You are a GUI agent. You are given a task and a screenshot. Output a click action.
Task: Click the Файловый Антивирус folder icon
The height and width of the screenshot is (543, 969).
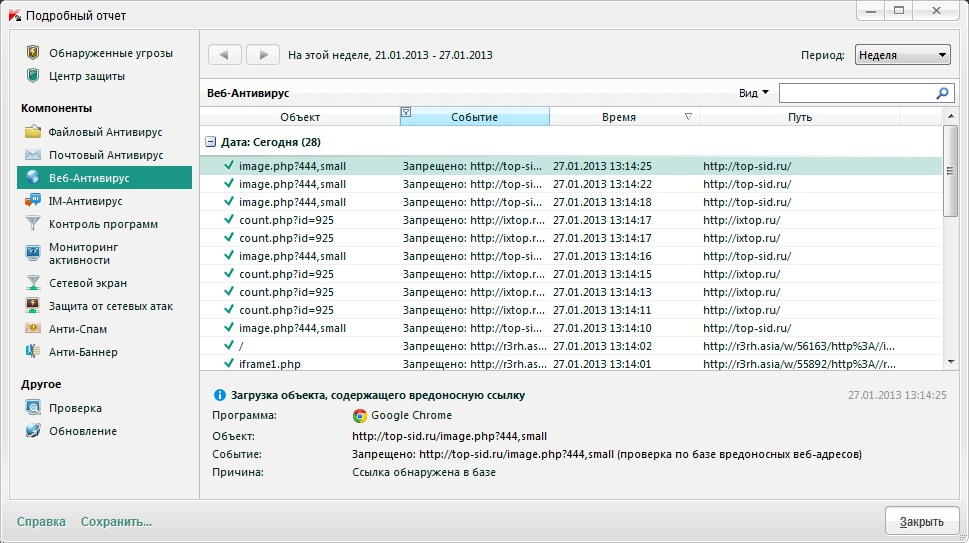(x=33, y=132)
